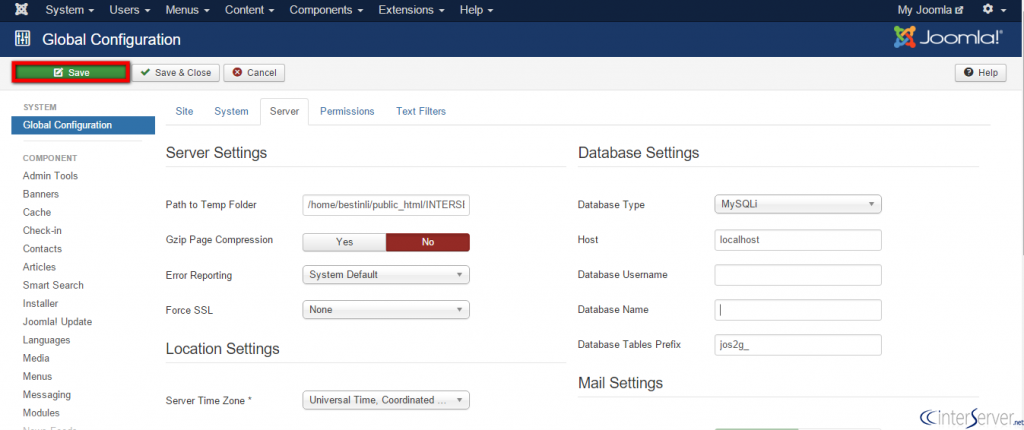Open the Users menu
The width and height of the screenshot is (1024, 430).
click(x=130, y=10)
